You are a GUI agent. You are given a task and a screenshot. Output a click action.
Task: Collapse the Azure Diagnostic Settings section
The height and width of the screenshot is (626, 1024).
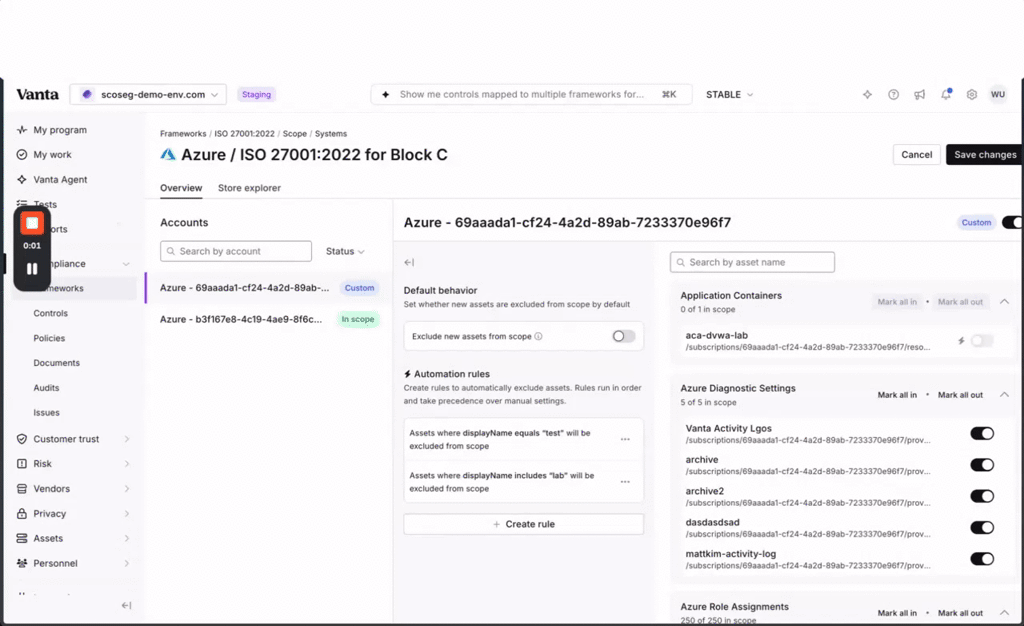click(1004, 394)
